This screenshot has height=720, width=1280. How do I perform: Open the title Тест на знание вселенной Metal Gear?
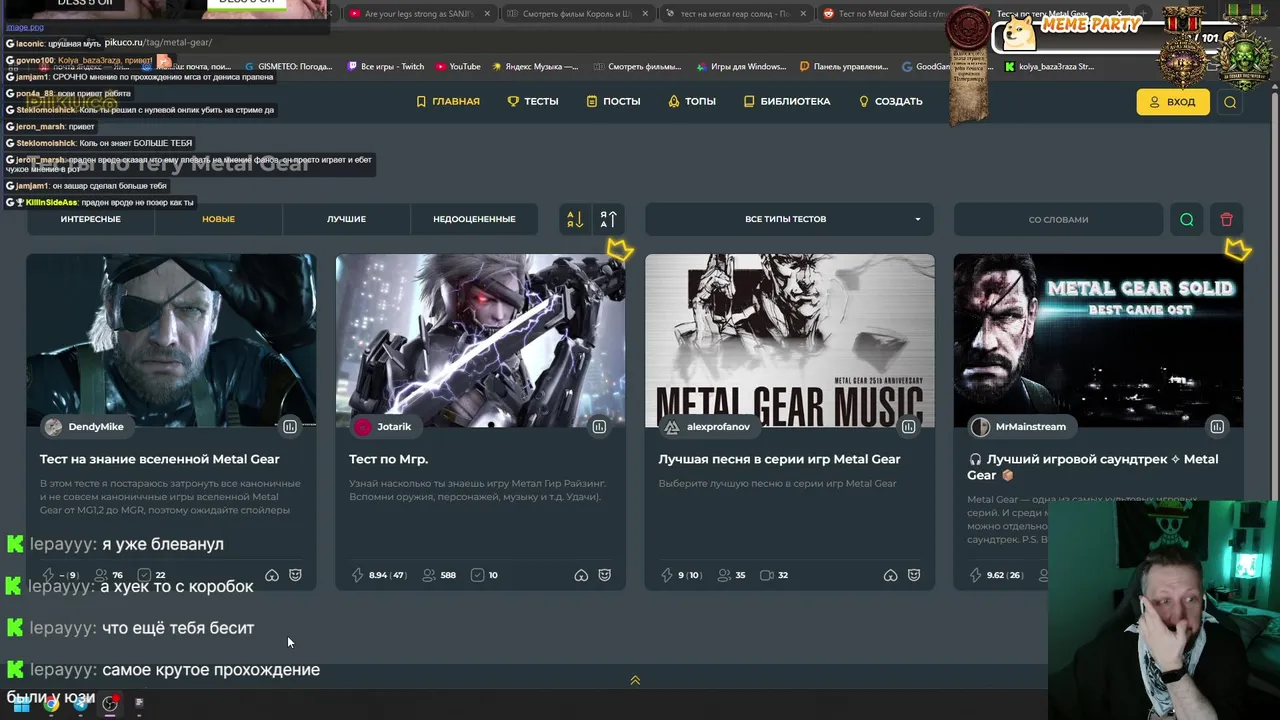(x=160, y=459)
